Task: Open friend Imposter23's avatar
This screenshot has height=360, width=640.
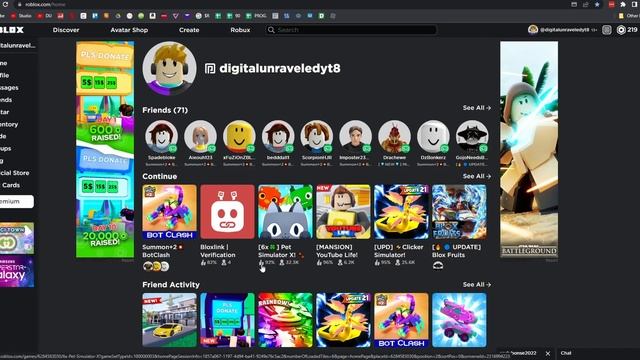Action: coord(356,136)
